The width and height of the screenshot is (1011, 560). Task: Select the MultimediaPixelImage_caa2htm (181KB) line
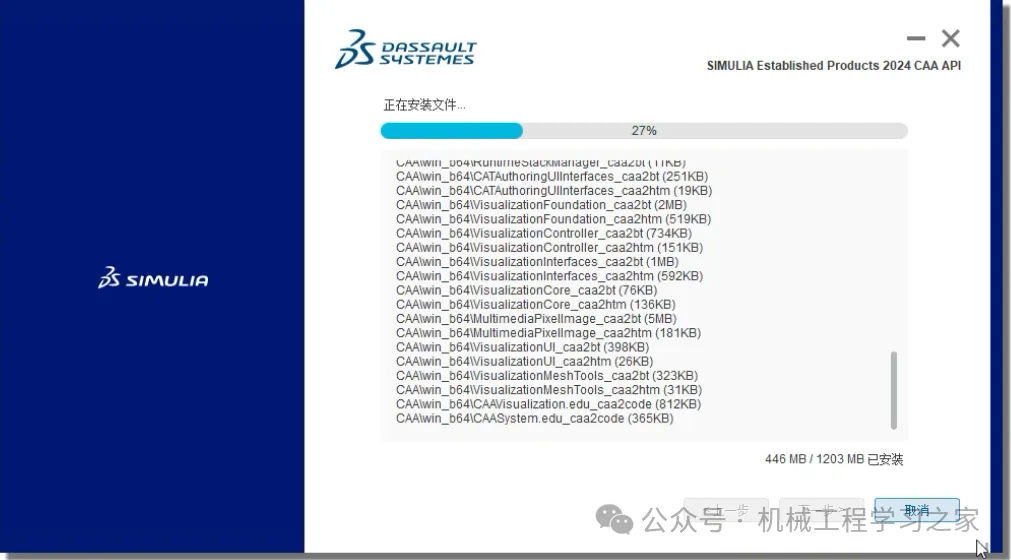coord(548,333)
